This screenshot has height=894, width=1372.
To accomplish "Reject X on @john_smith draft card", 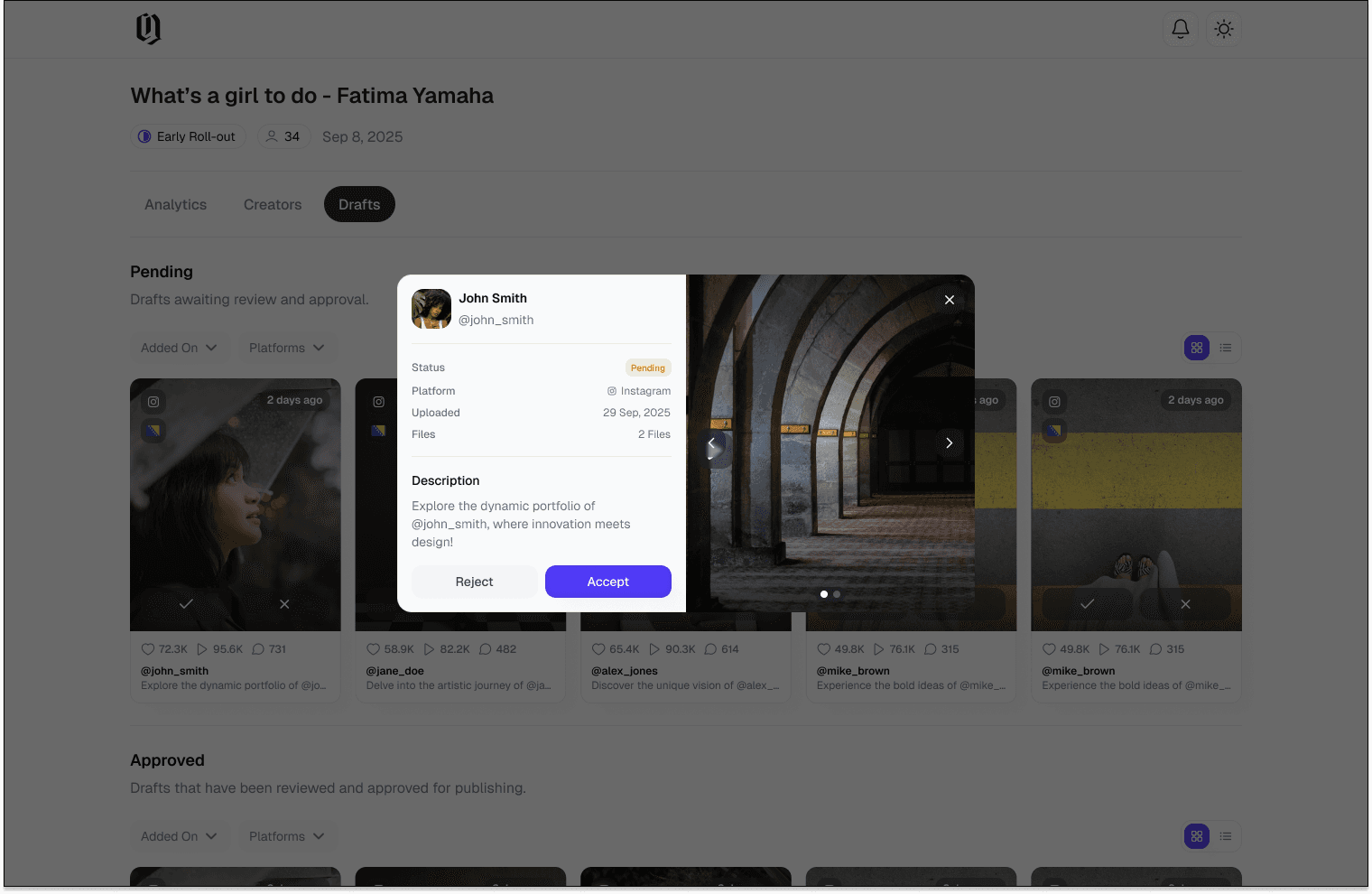I will coord(284,603).
